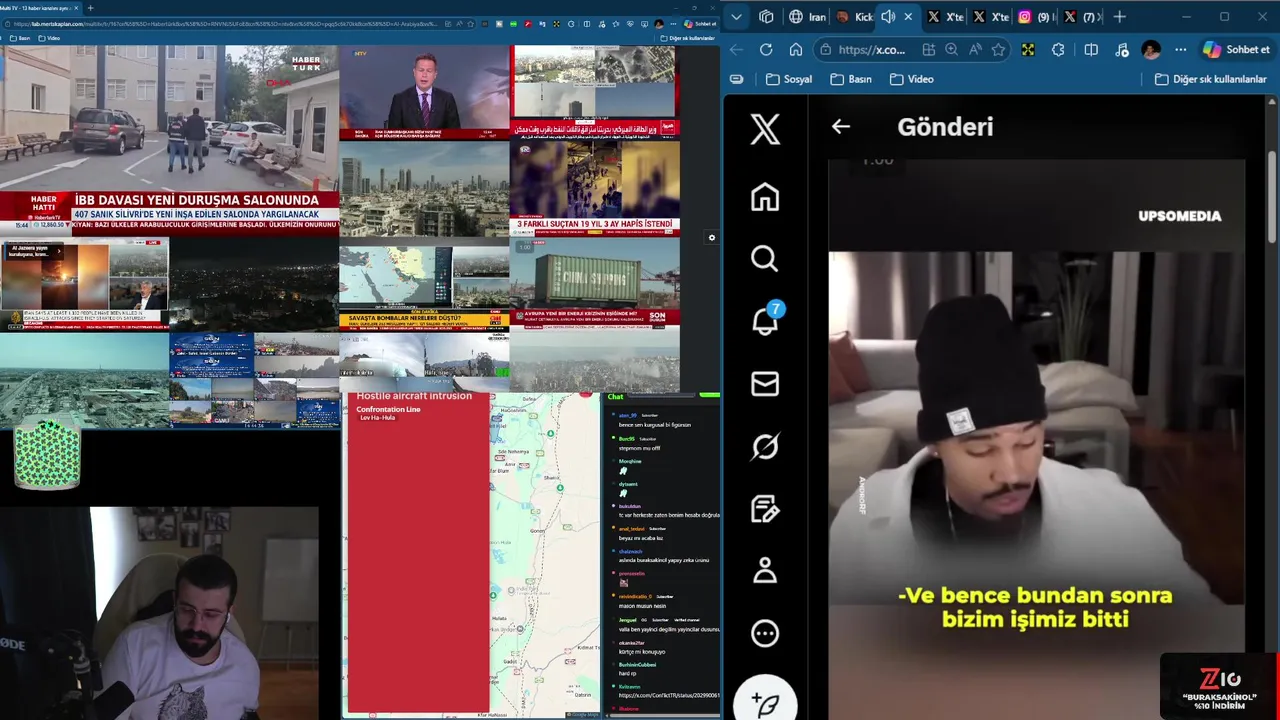Open a new tab in right Edge window

pyautogui.click(x=1119, y=16)
